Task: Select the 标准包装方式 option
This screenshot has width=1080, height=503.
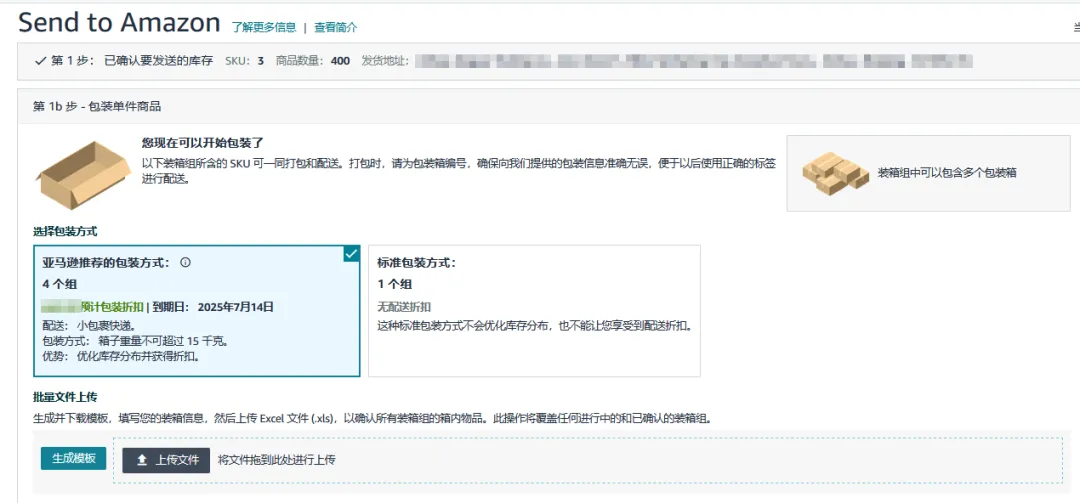Action: click(534, 310)
